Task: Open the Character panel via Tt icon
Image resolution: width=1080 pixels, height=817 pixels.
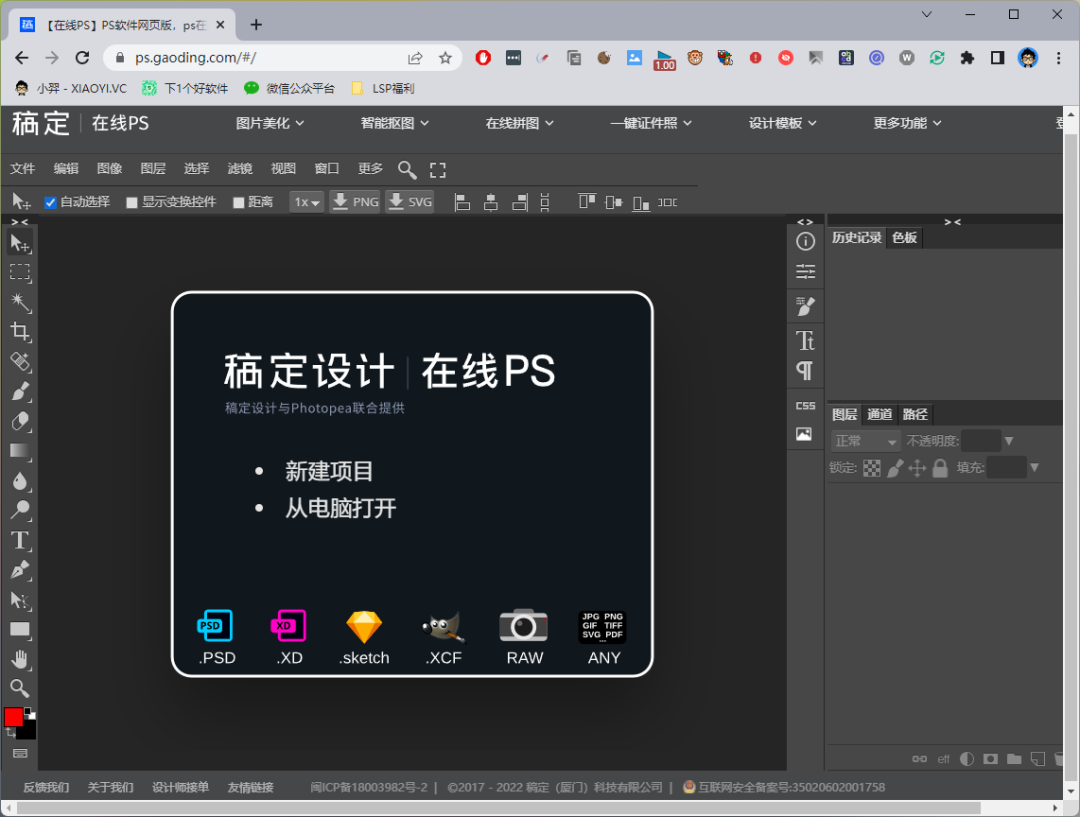Action: (x=805, y=340)
